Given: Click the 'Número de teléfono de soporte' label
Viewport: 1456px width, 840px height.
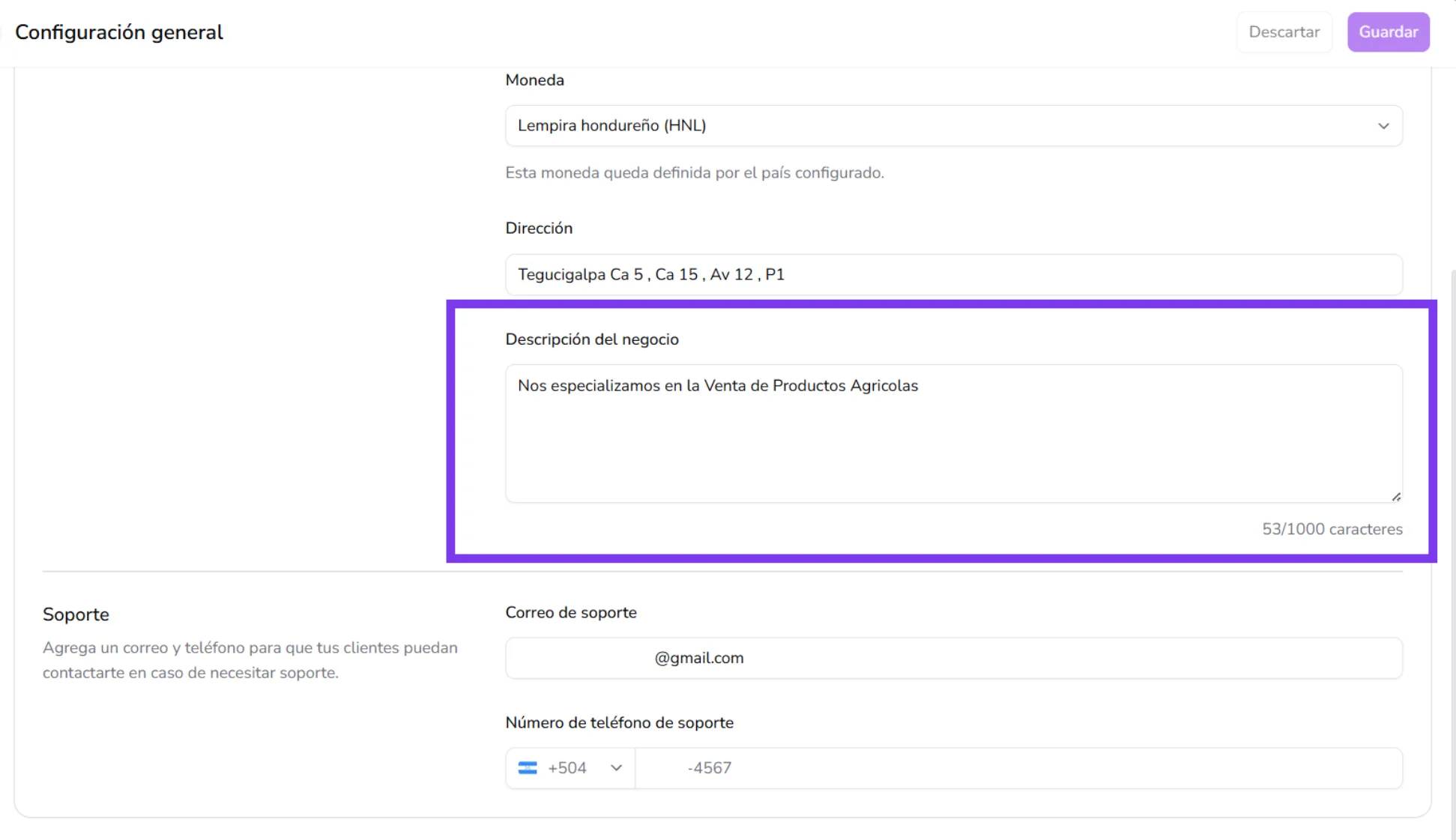Looking at the screenshot, I should click(x=619, y=723).
